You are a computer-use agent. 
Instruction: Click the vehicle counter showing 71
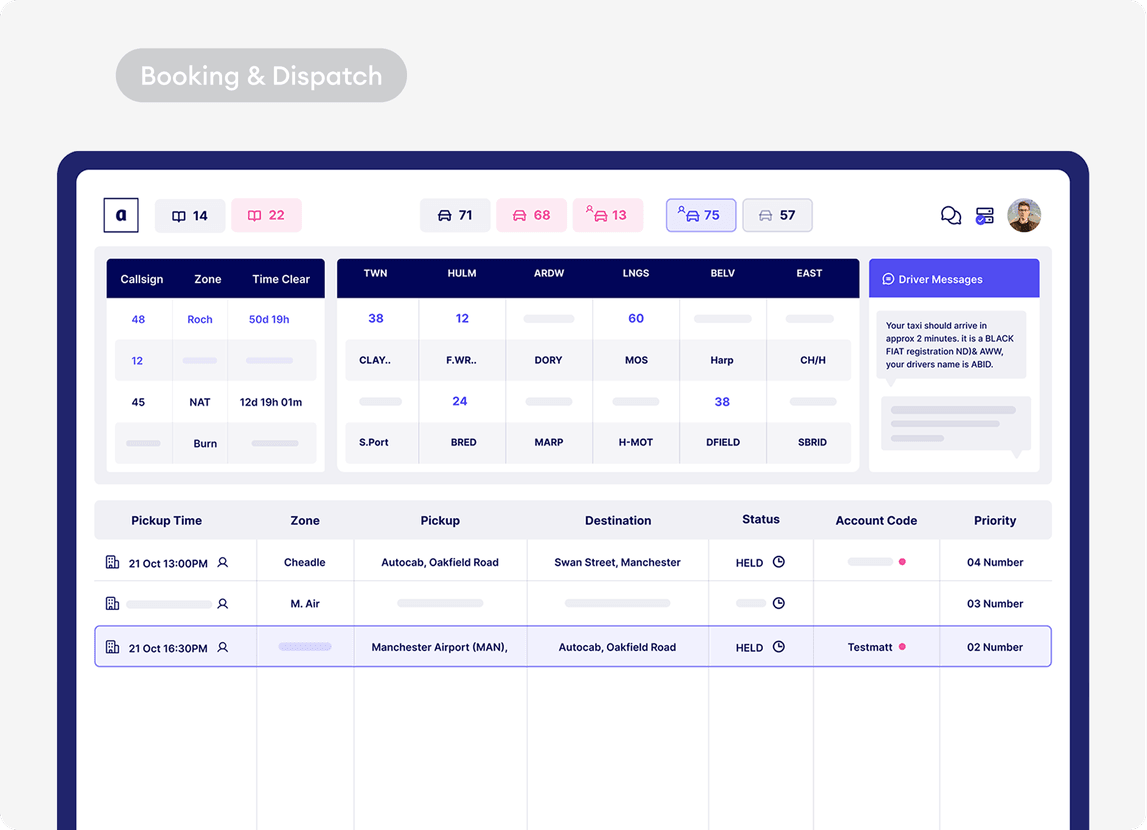[x=455, y=215]
